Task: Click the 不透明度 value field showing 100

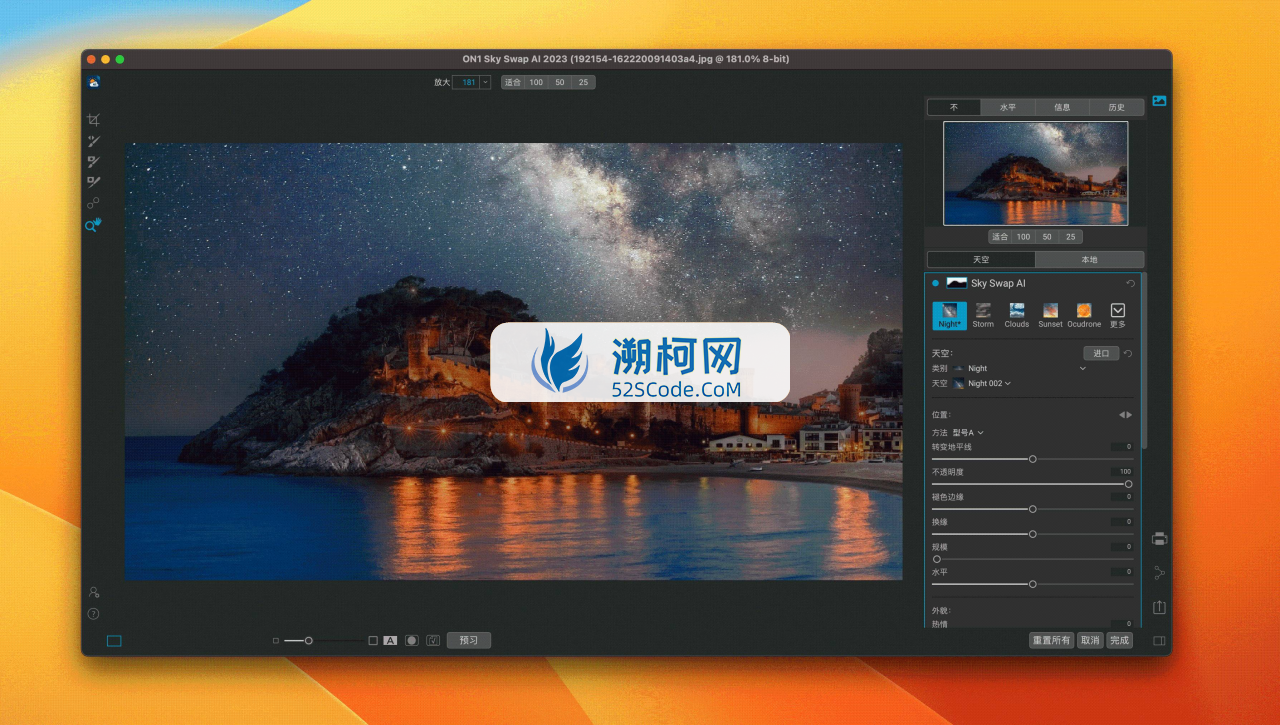Action: (1121, 472)
